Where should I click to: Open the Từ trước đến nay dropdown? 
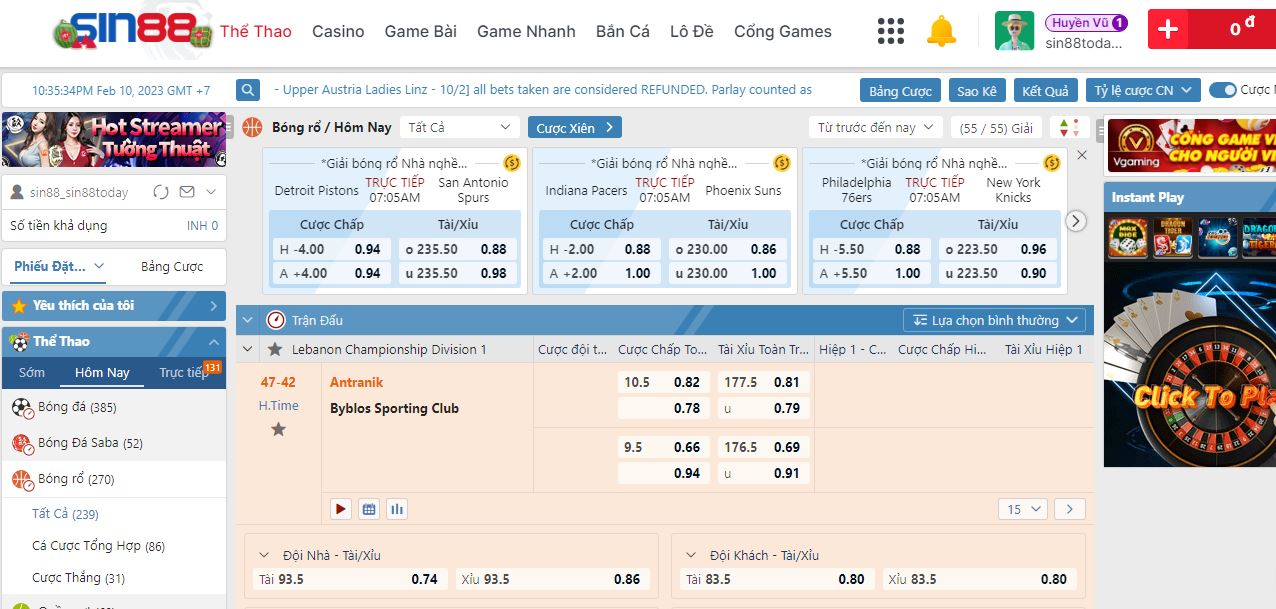[875, 128]
